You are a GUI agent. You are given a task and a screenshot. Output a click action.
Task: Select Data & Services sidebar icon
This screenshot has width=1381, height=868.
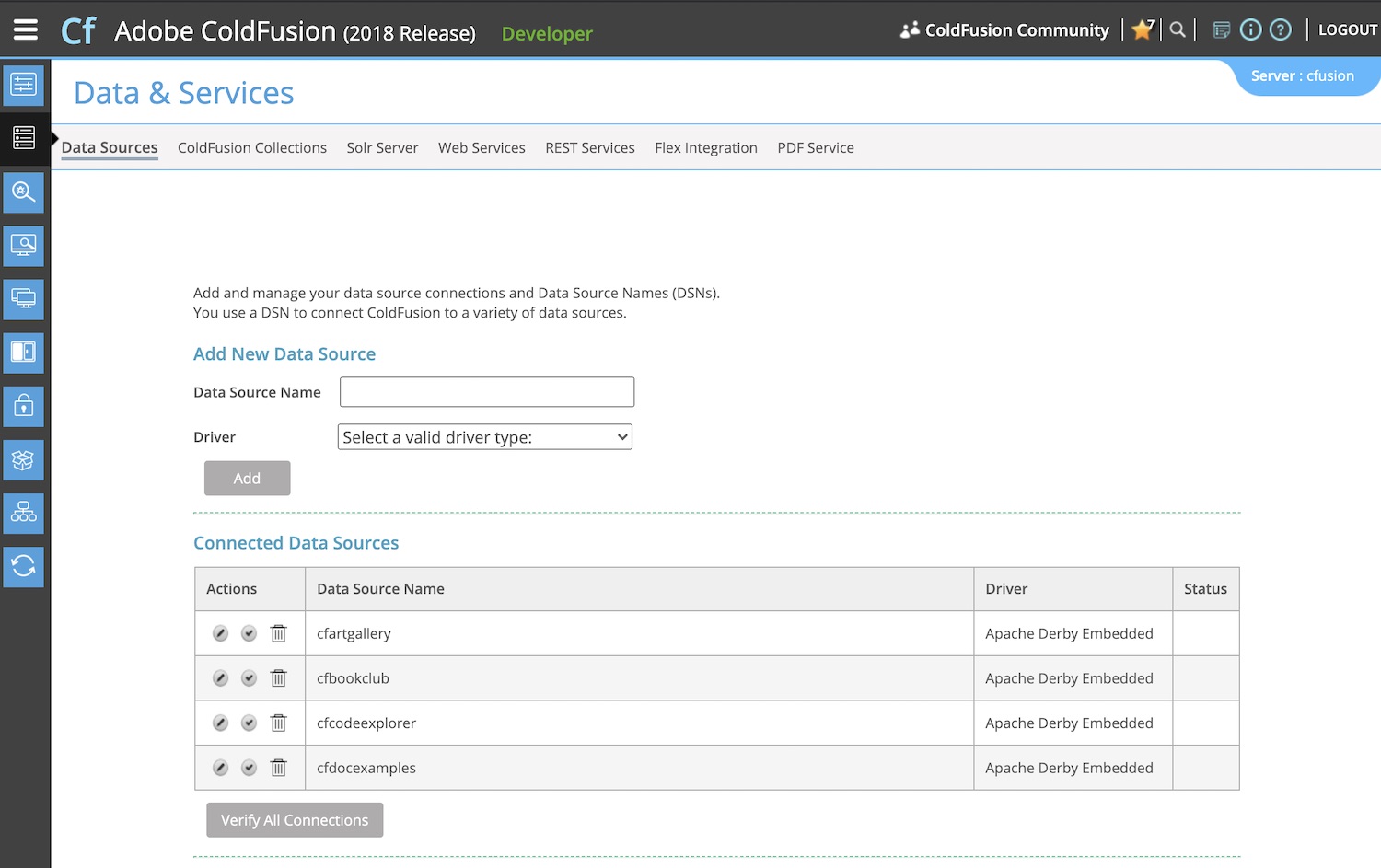tap(23, 138)
